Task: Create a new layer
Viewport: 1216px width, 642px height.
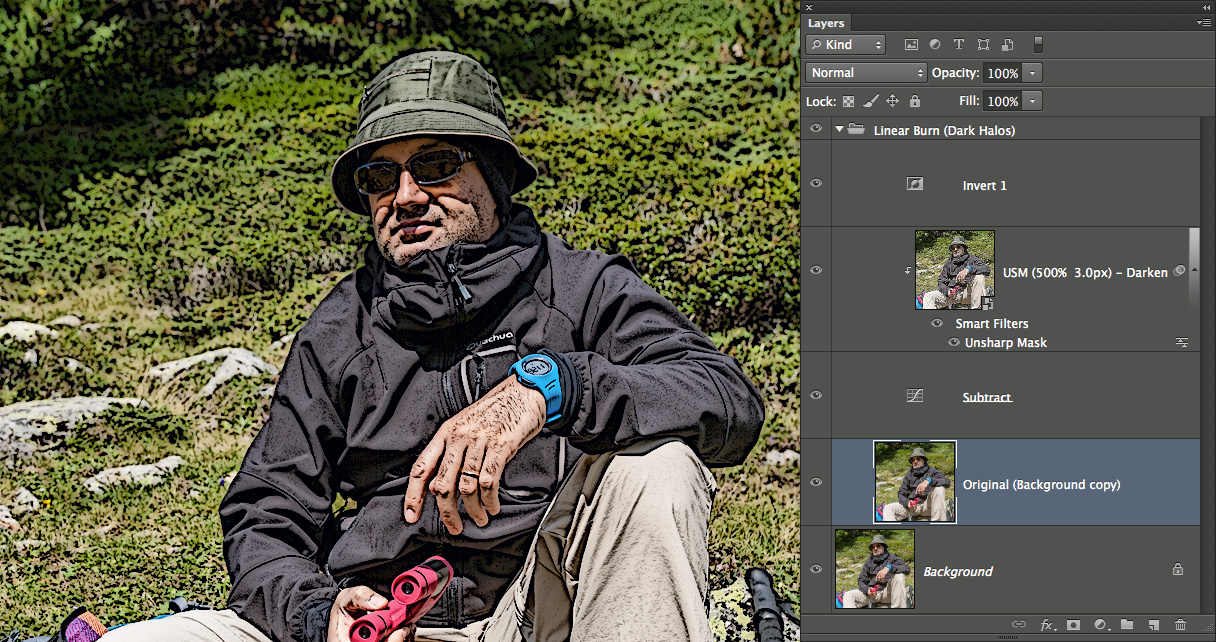Action: (1153, 625)
